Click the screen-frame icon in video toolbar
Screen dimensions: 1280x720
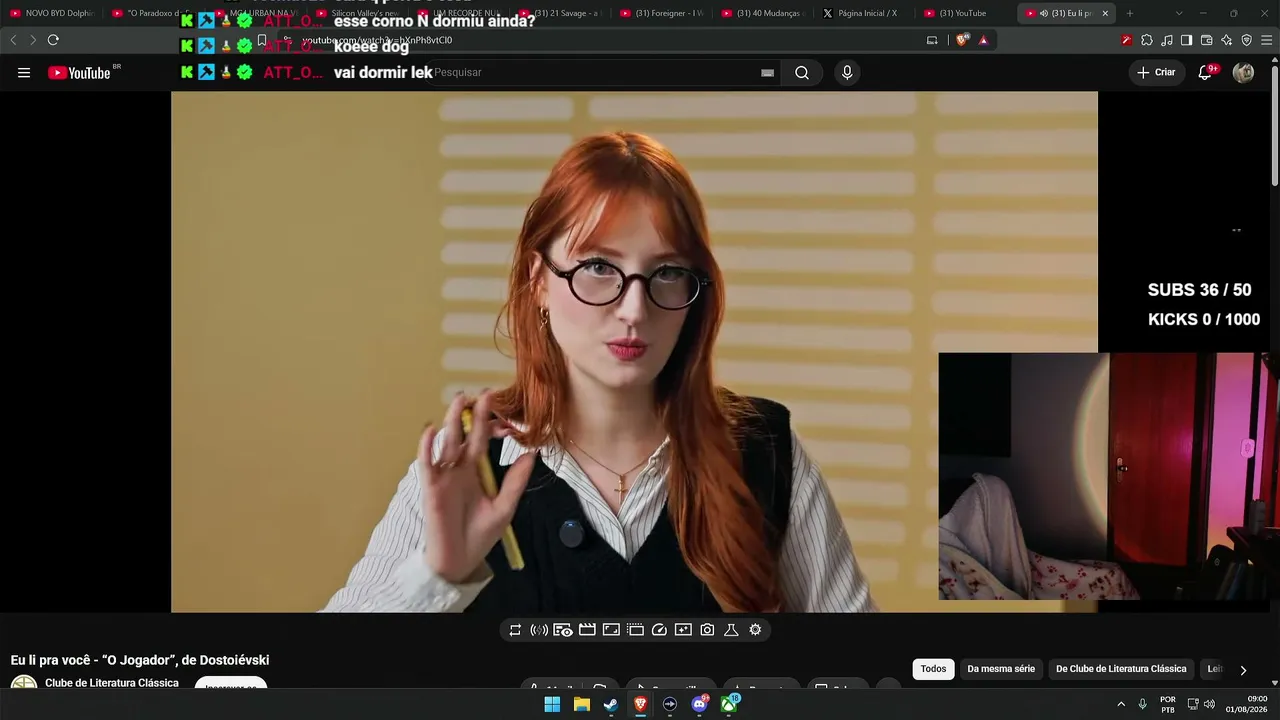coord(611,630)
